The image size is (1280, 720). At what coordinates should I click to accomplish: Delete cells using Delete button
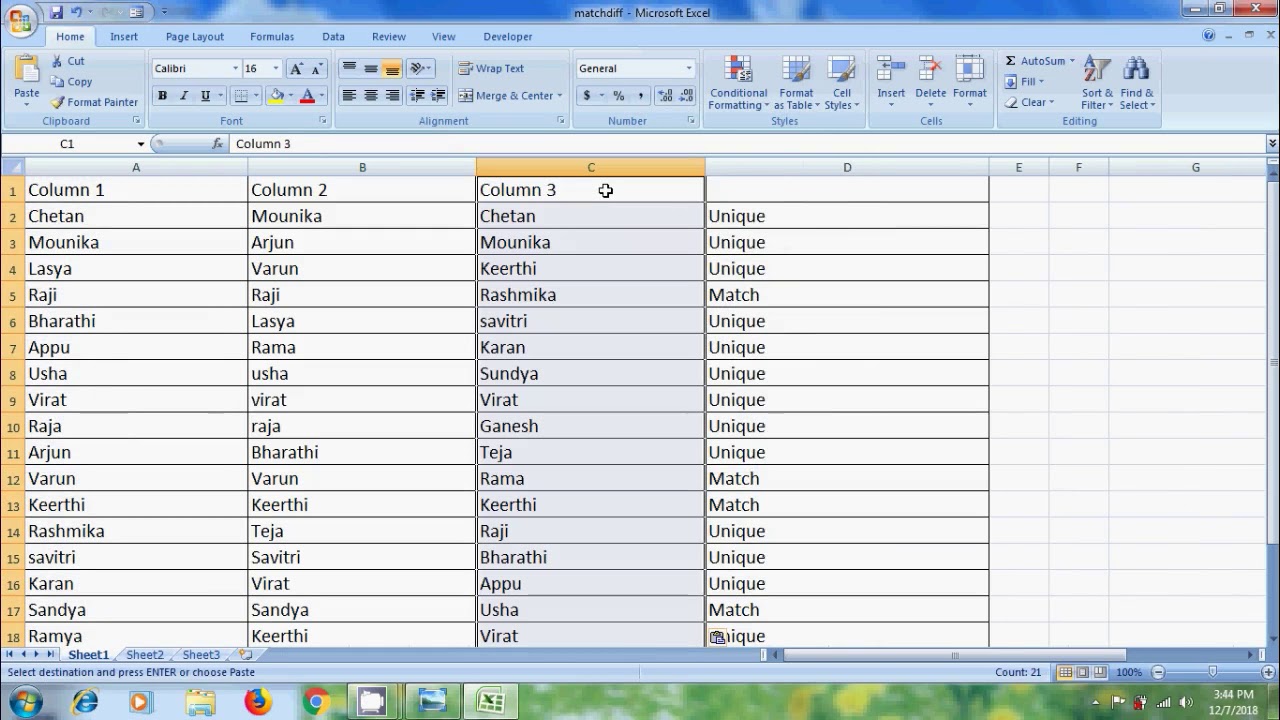[930, 83]
